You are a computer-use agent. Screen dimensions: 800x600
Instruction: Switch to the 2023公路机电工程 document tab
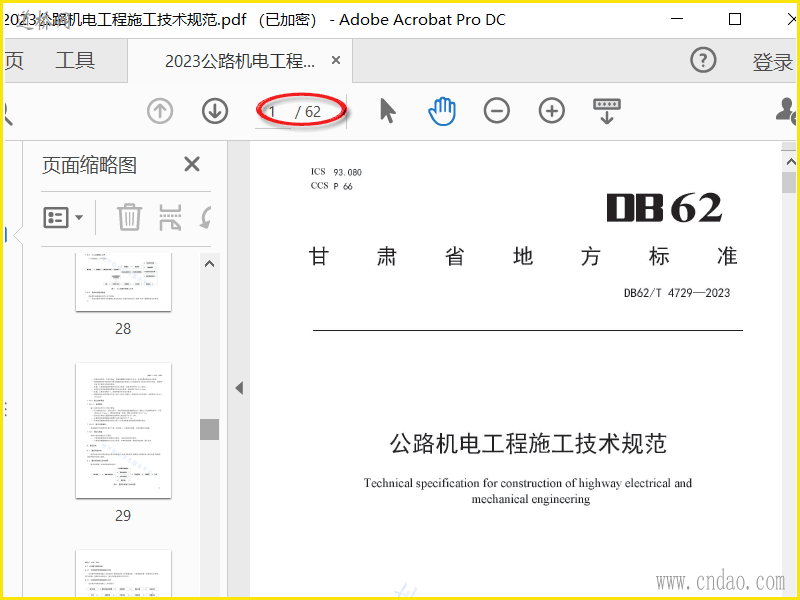tap(240, 61)
